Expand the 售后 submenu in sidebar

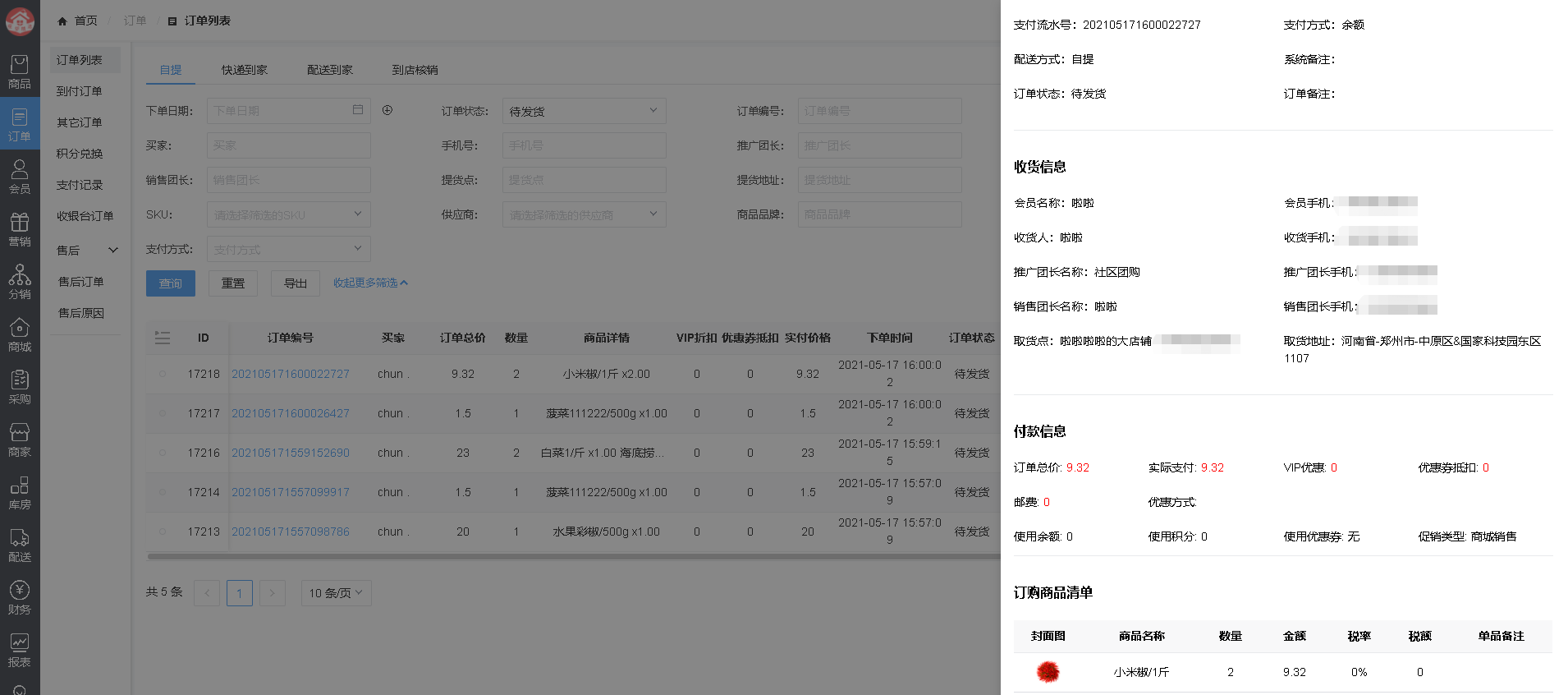click(x=87, y=251)
